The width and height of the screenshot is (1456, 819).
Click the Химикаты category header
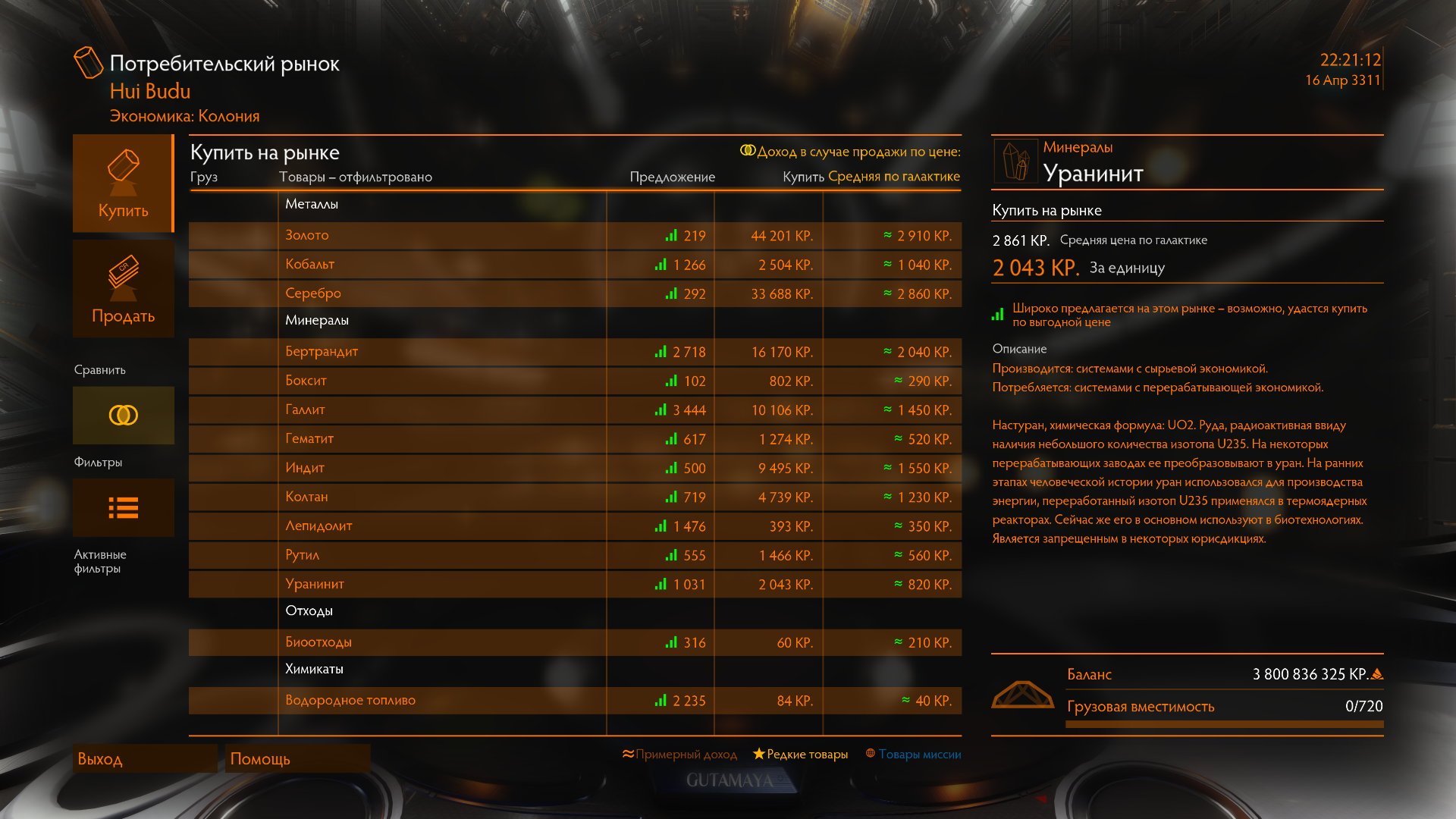coord(314,669)
